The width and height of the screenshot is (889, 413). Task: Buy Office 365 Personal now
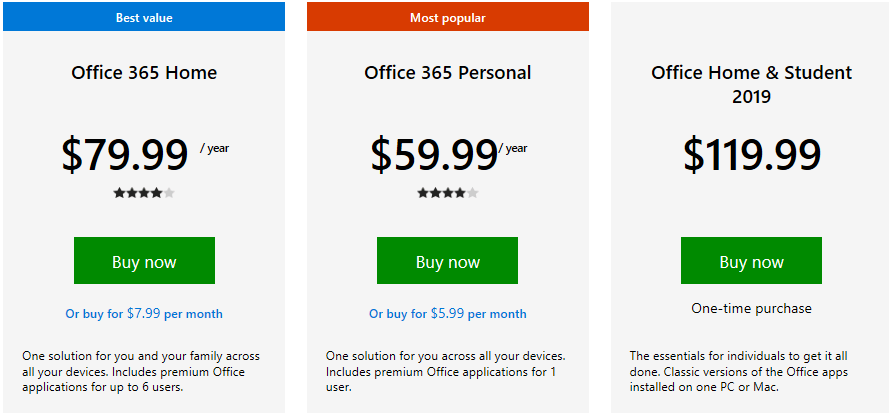point(447,260)
